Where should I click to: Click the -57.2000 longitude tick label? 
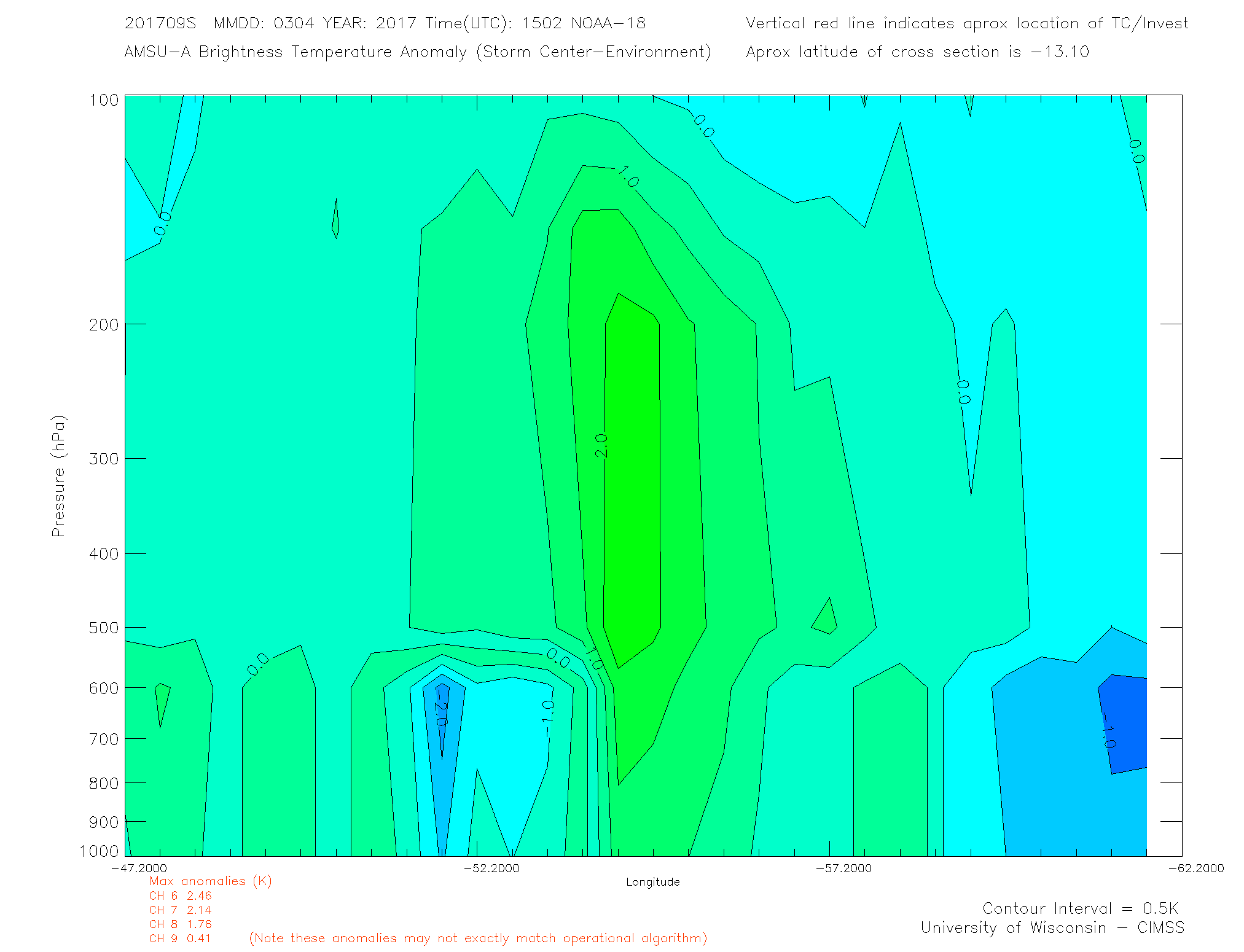[843, 868]
